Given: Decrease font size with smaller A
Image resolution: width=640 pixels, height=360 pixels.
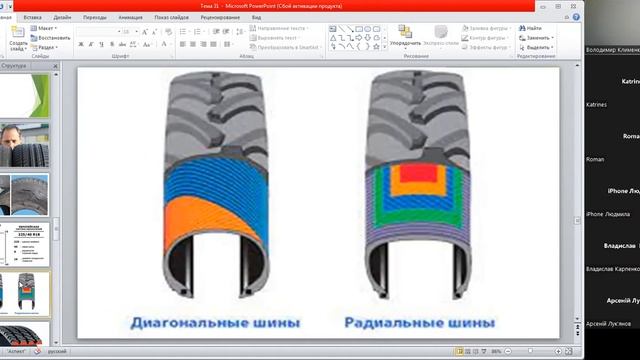Looking at the screenshot, I should click(154, 32).
